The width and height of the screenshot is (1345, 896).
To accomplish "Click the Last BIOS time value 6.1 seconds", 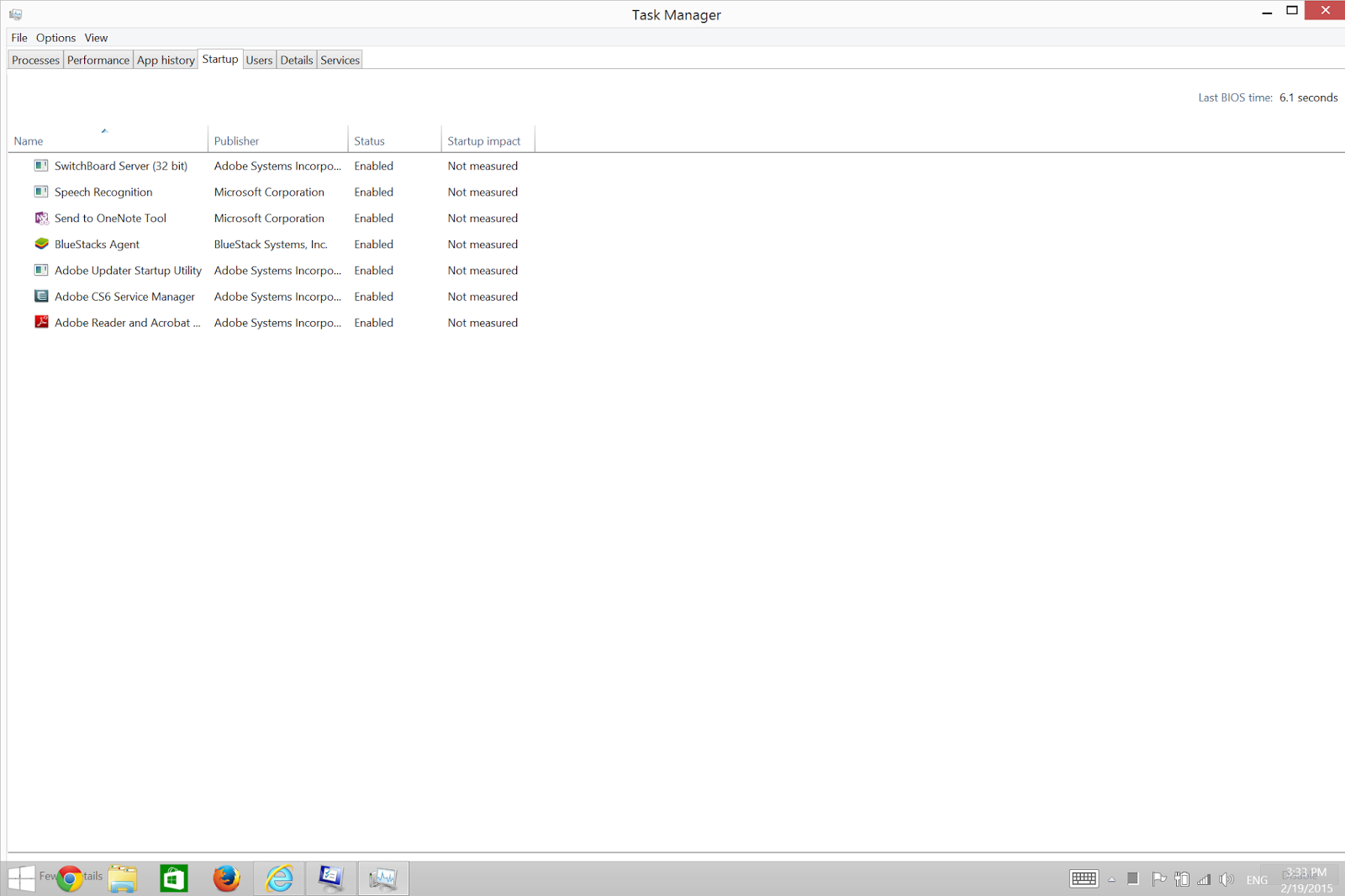I will 1308,98.
